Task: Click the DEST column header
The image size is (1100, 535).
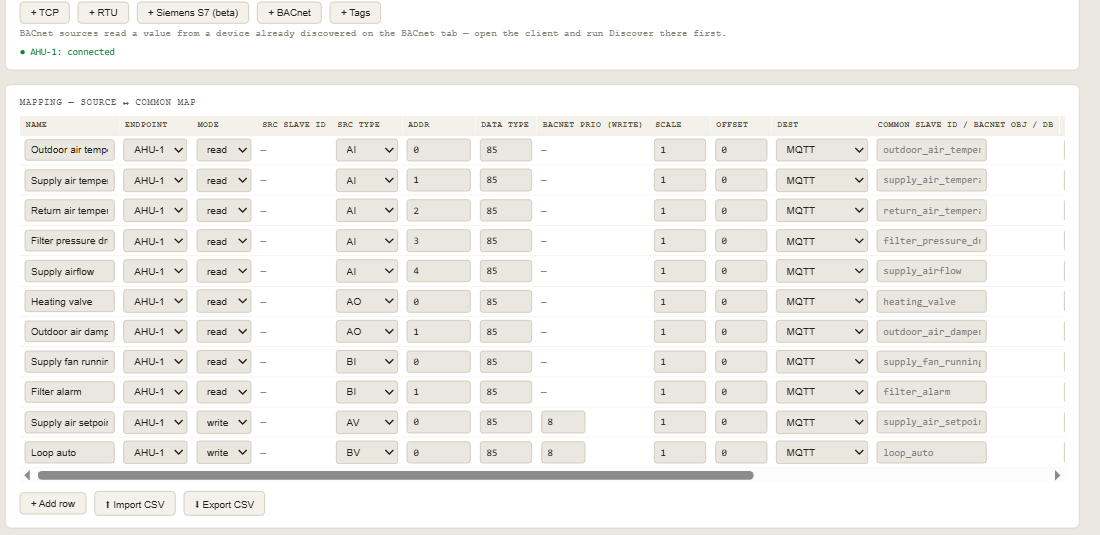Action: (x=788, y=125)
